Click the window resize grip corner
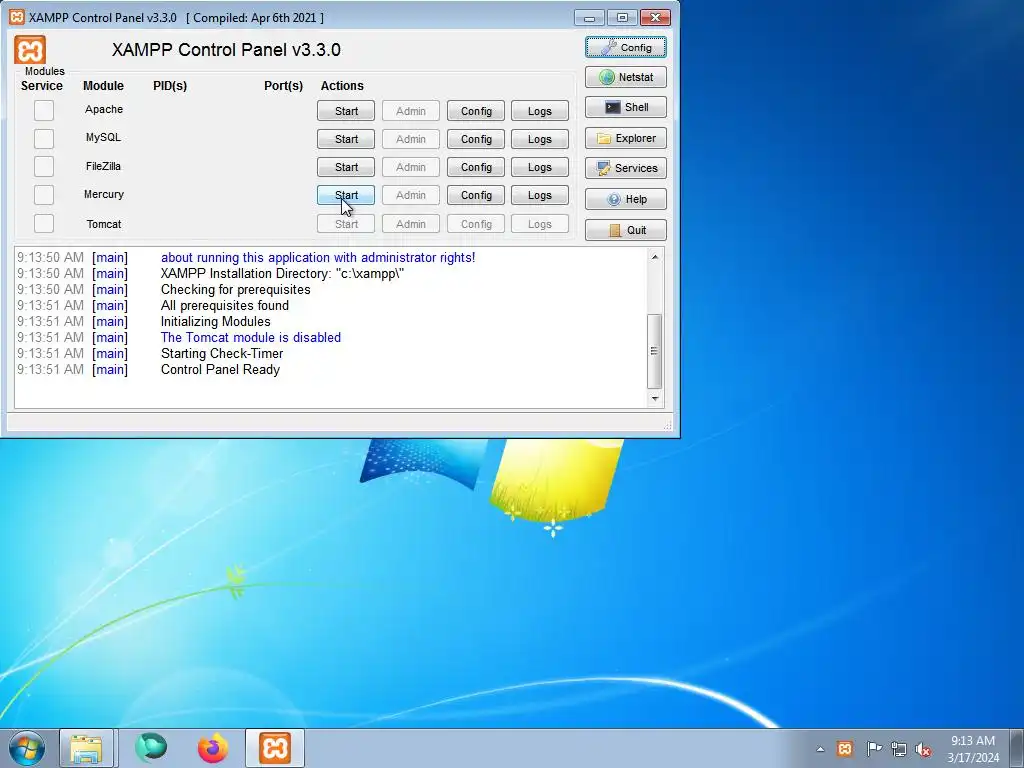The width and height of the screenshot is (1024, 768). [667, 425]
